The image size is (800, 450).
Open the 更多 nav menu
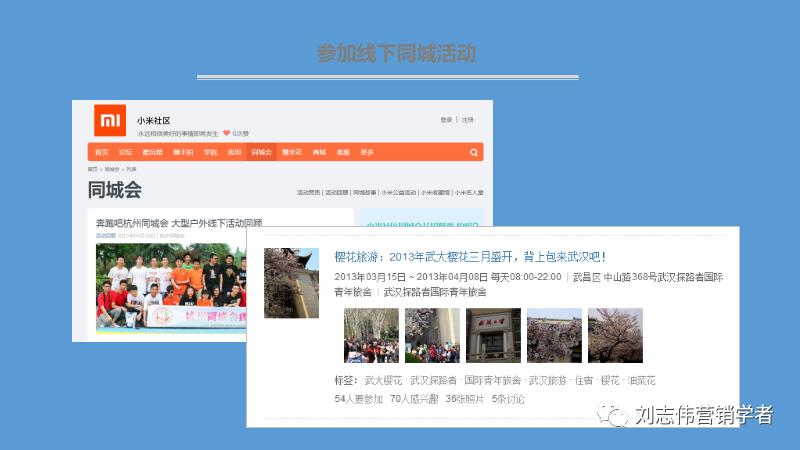[367, 152]
